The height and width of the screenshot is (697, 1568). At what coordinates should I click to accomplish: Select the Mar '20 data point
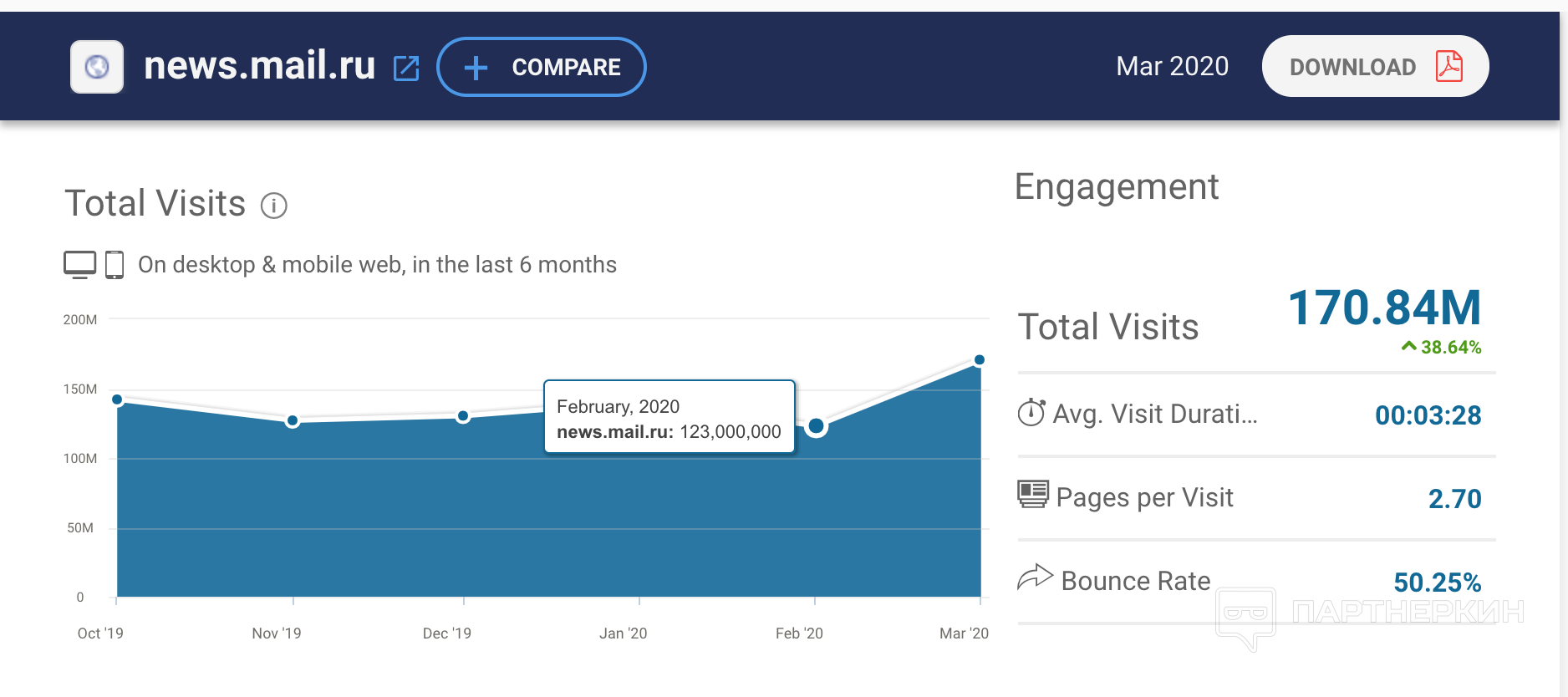point(980,360)
